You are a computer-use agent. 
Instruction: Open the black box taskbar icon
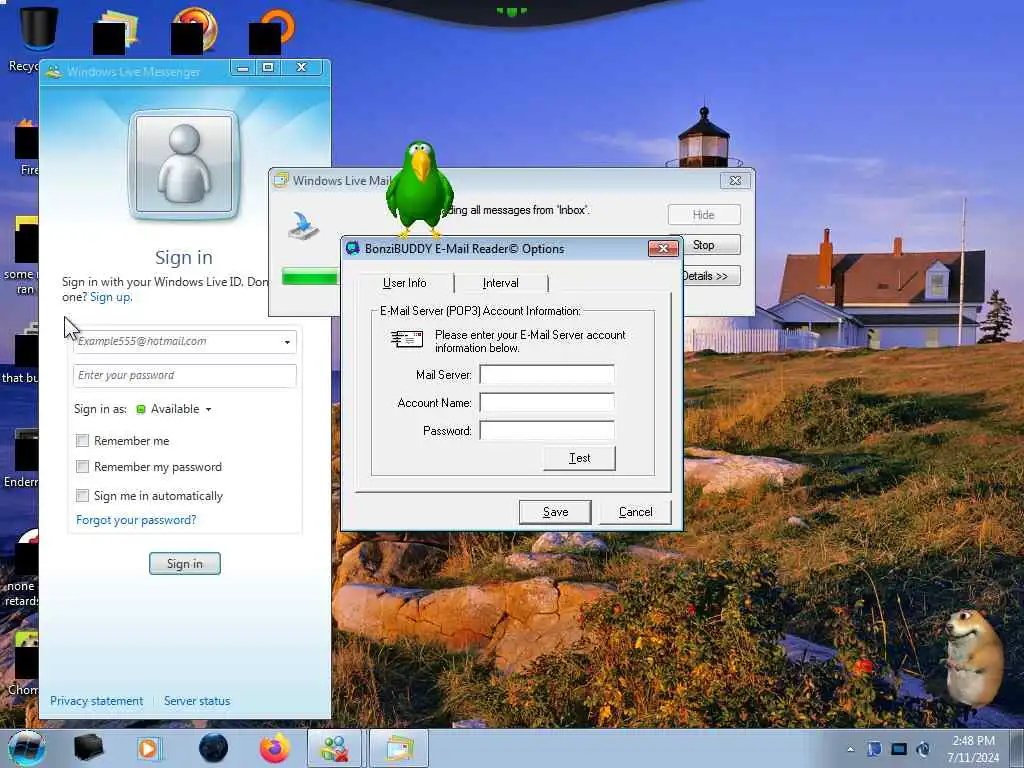[88, 748]
